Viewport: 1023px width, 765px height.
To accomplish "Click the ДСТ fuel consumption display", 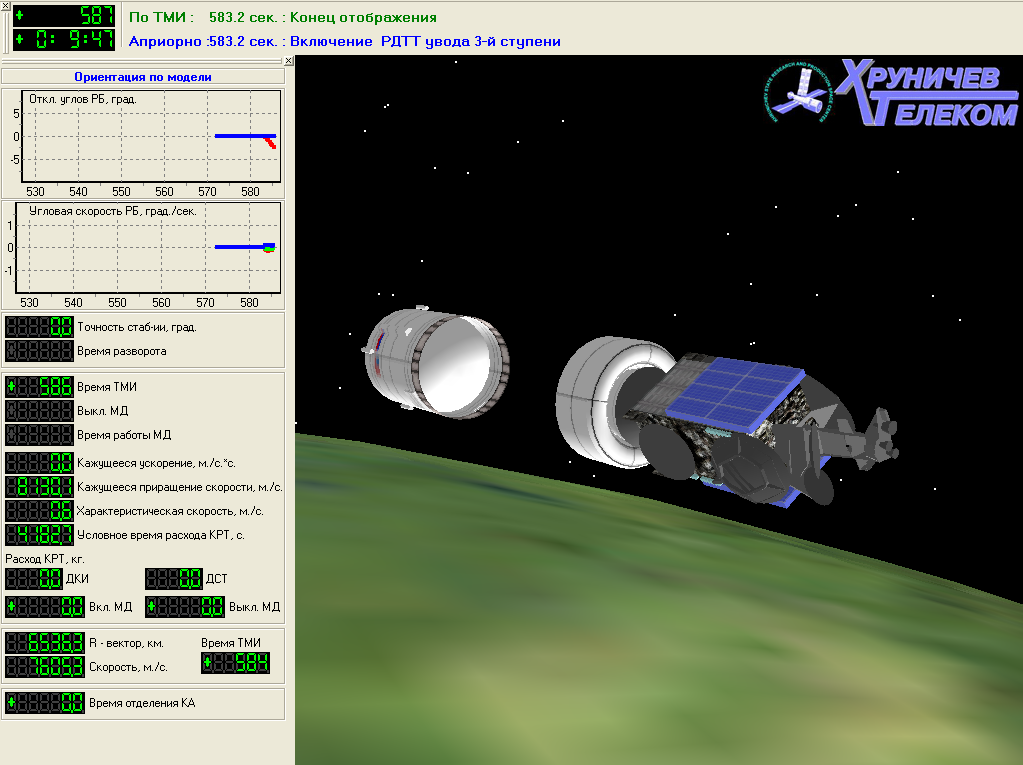I will coord(173,579).
